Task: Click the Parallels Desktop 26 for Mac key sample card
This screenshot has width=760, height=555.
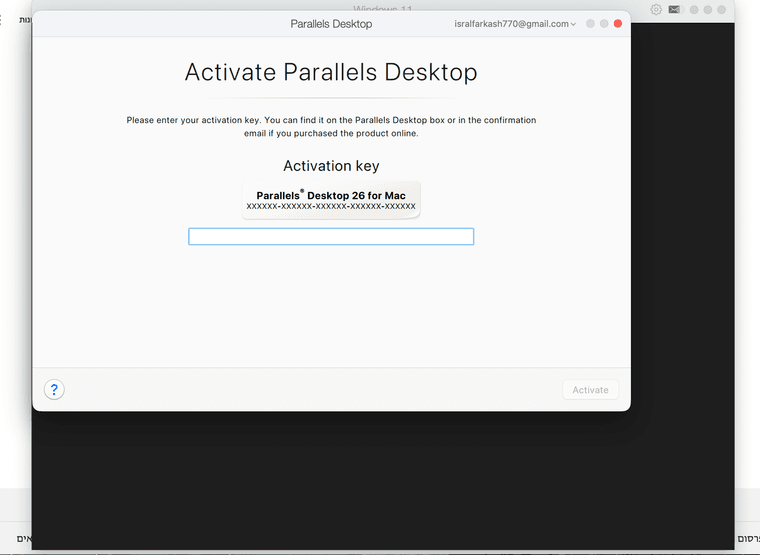Action: [331, 200]
